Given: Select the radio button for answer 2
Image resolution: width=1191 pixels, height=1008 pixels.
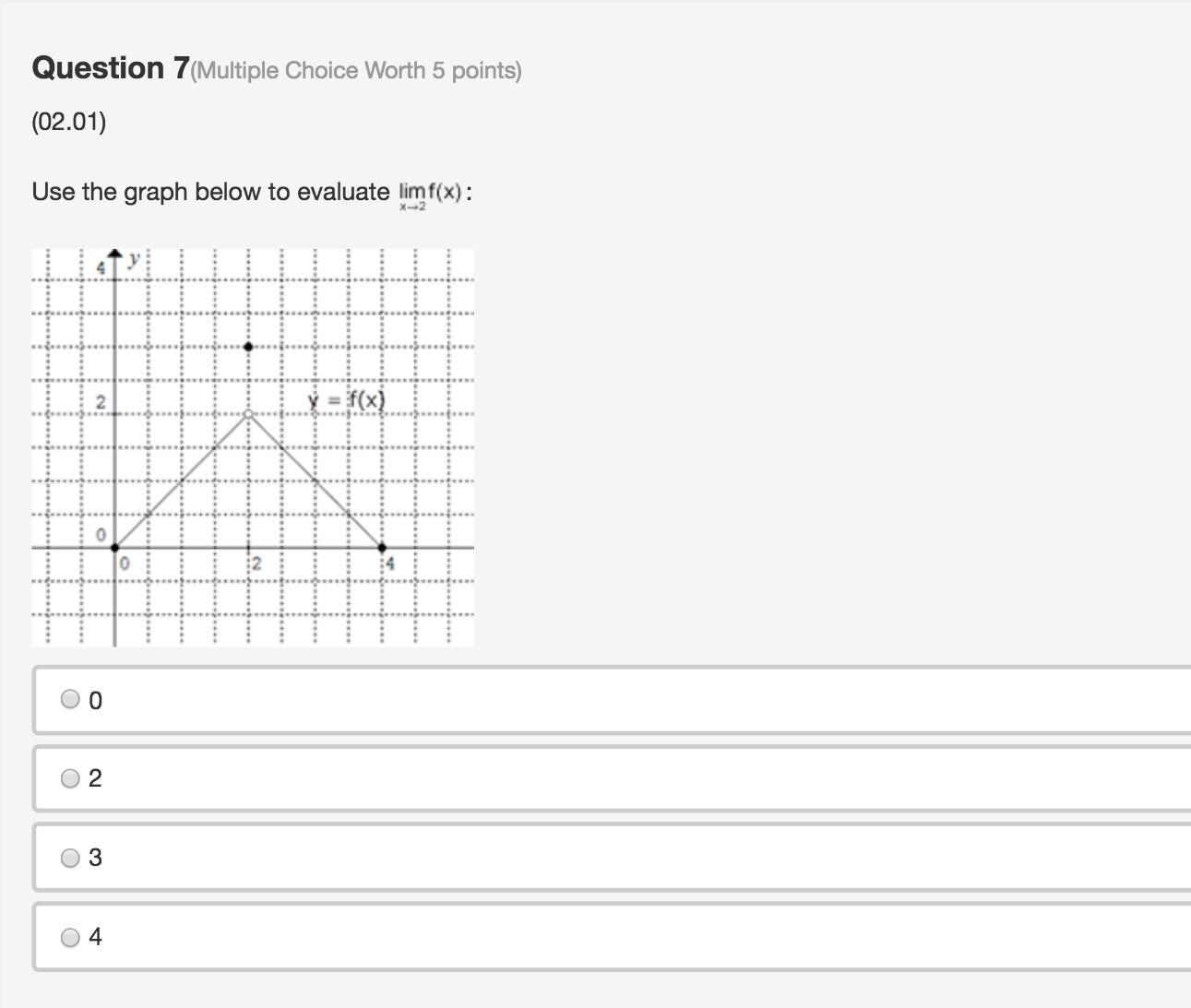Looking at the screenshot, I should (70, 778).
